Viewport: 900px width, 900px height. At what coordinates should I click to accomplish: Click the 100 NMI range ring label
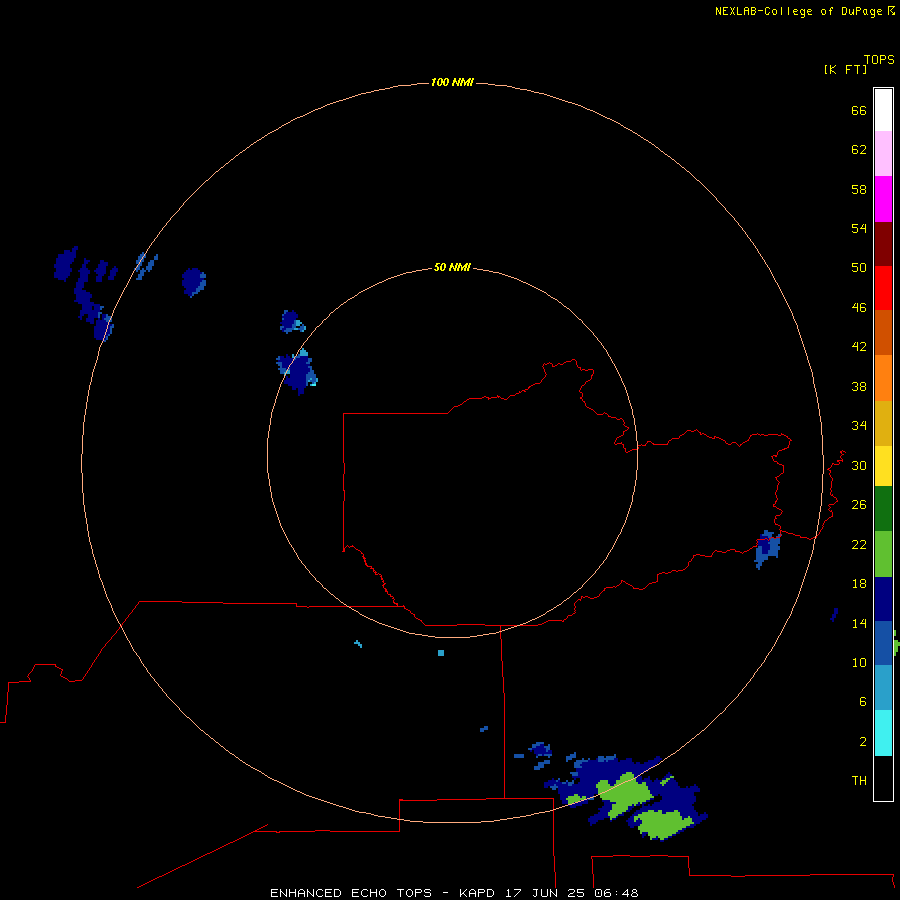pyautogui.click(x=452, y=83)
